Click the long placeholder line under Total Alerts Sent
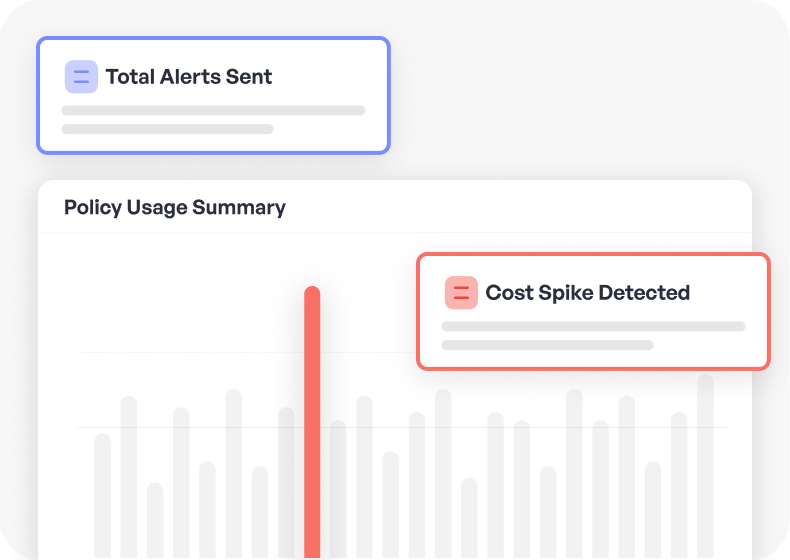790x560 pixels. pyautogui.click(x=213, y=110)
